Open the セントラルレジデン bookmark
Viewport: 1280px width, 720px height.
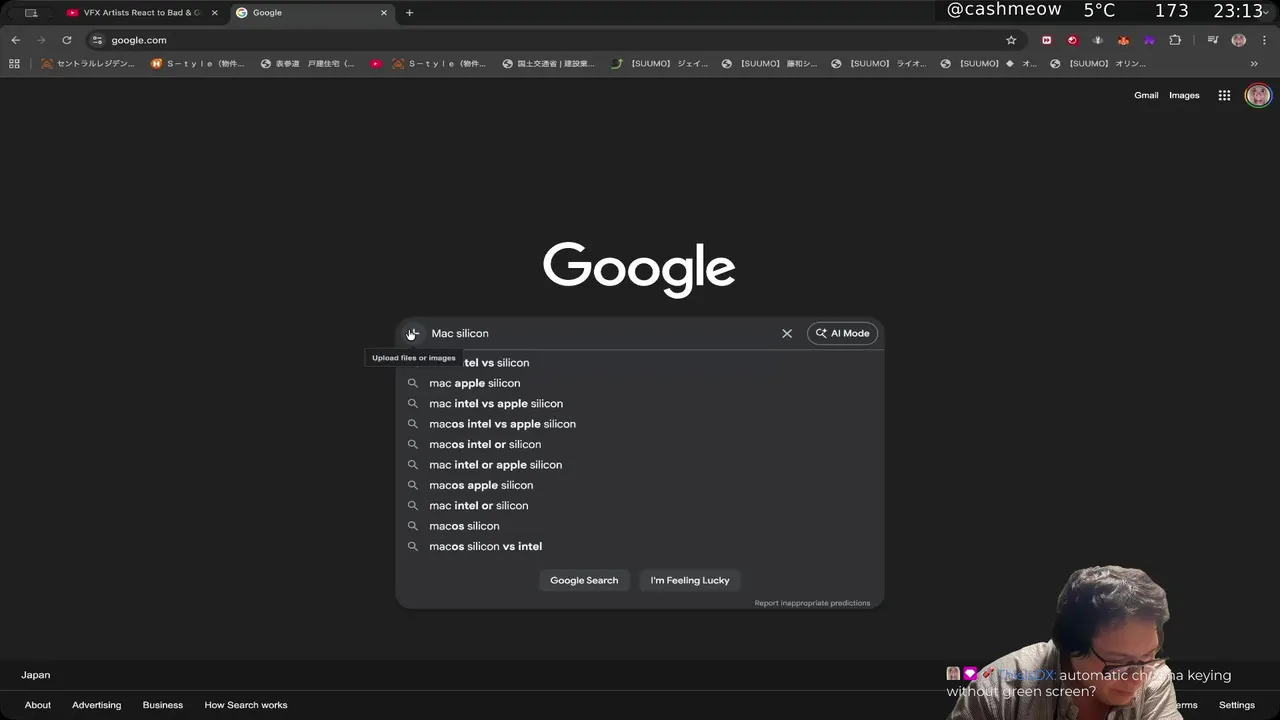click(x=88, y=63)
